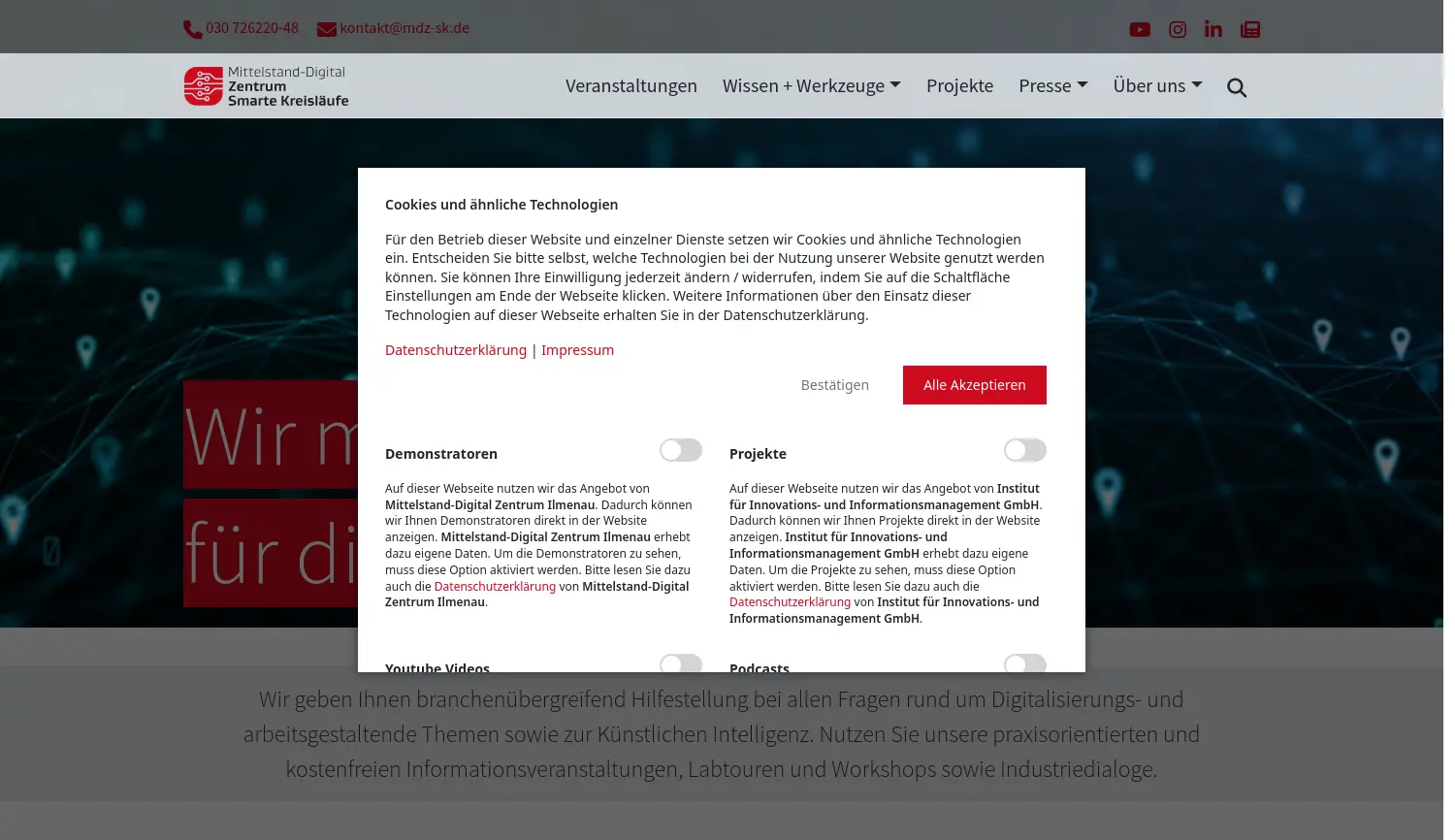Enable the Demonstratoren toggle
Viewport: 1455px width, 840px height.
tap(680, 450)
